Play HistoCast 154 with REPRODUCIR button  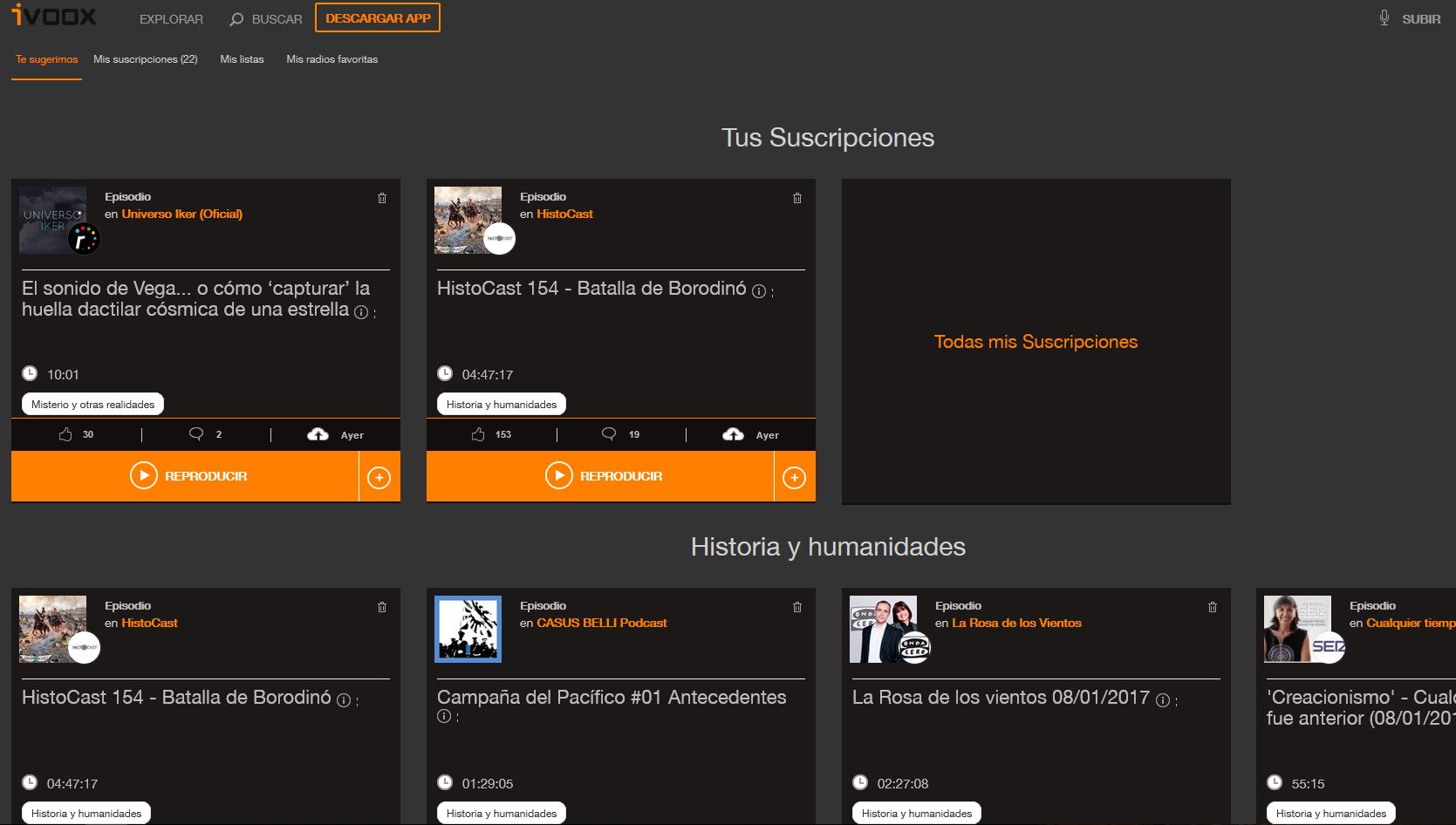(x=600, y=476)
